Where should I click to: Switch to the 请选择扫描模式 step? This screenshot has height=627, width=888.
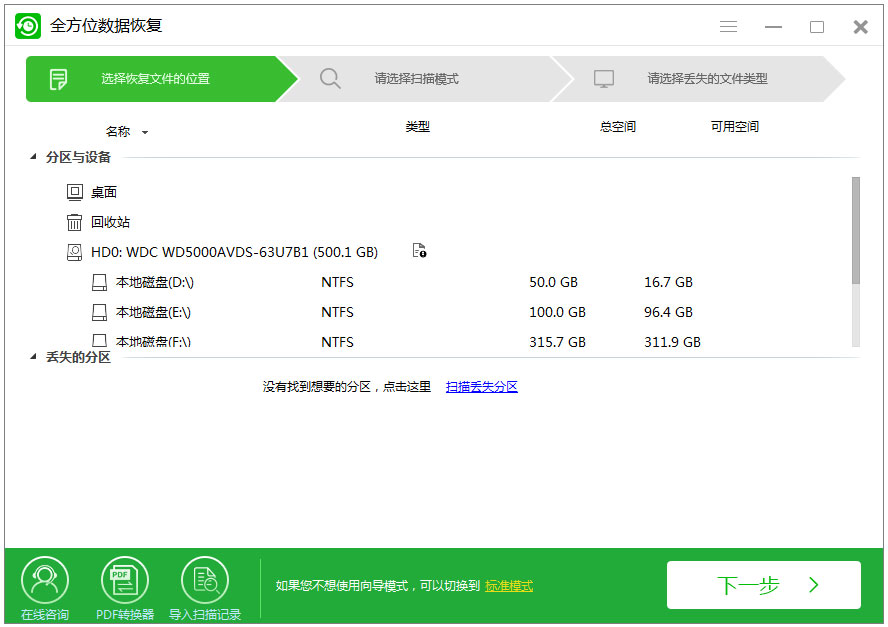coord(415,78)
